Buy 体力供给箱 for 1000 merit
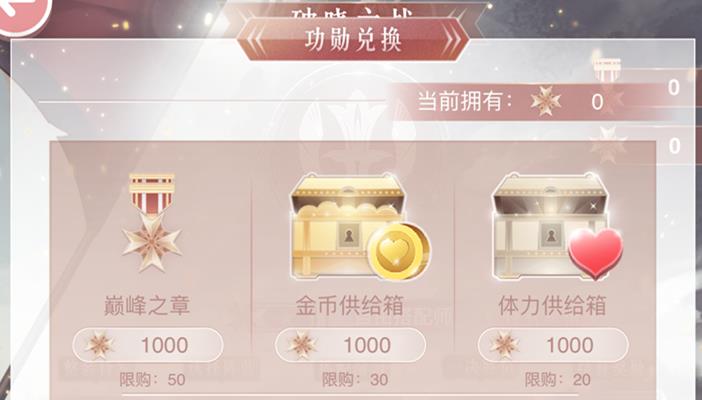 point(553,345)
